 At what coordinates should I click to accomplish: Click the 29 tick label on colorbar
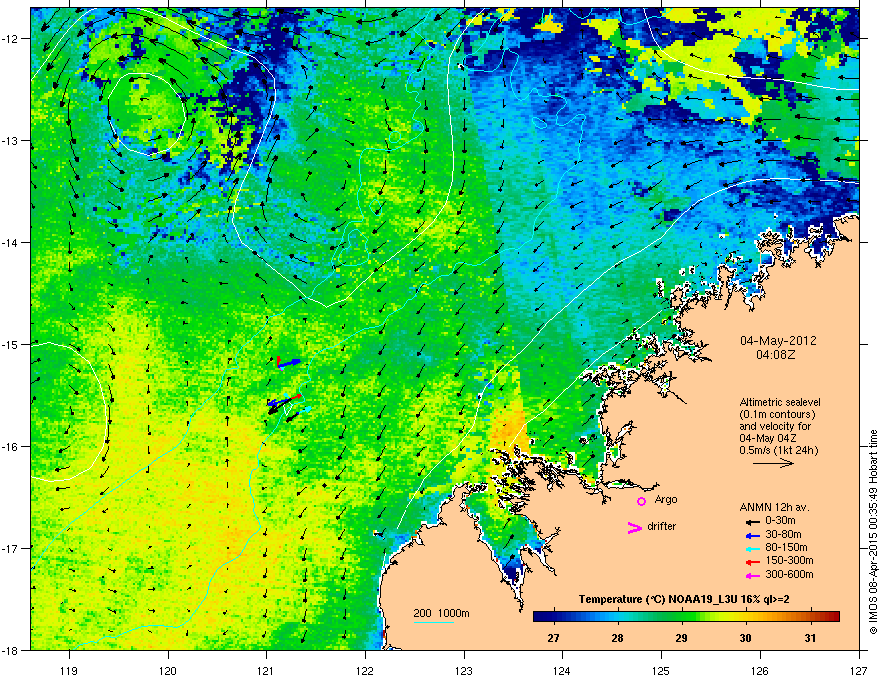click(x=681, y=638)
